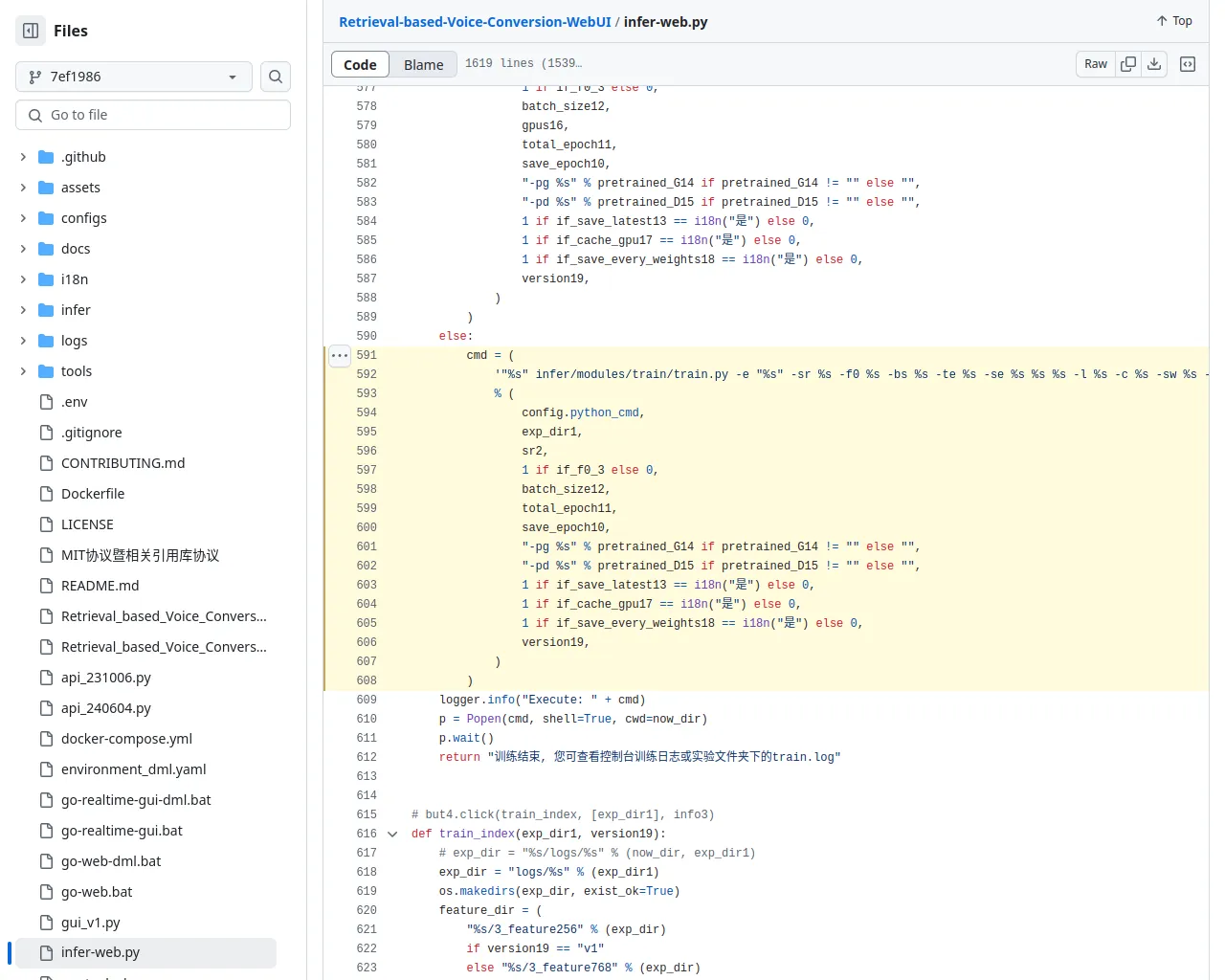Open the infer folder icon
This screenshot has height=980, width=1225.
[46, 310]
